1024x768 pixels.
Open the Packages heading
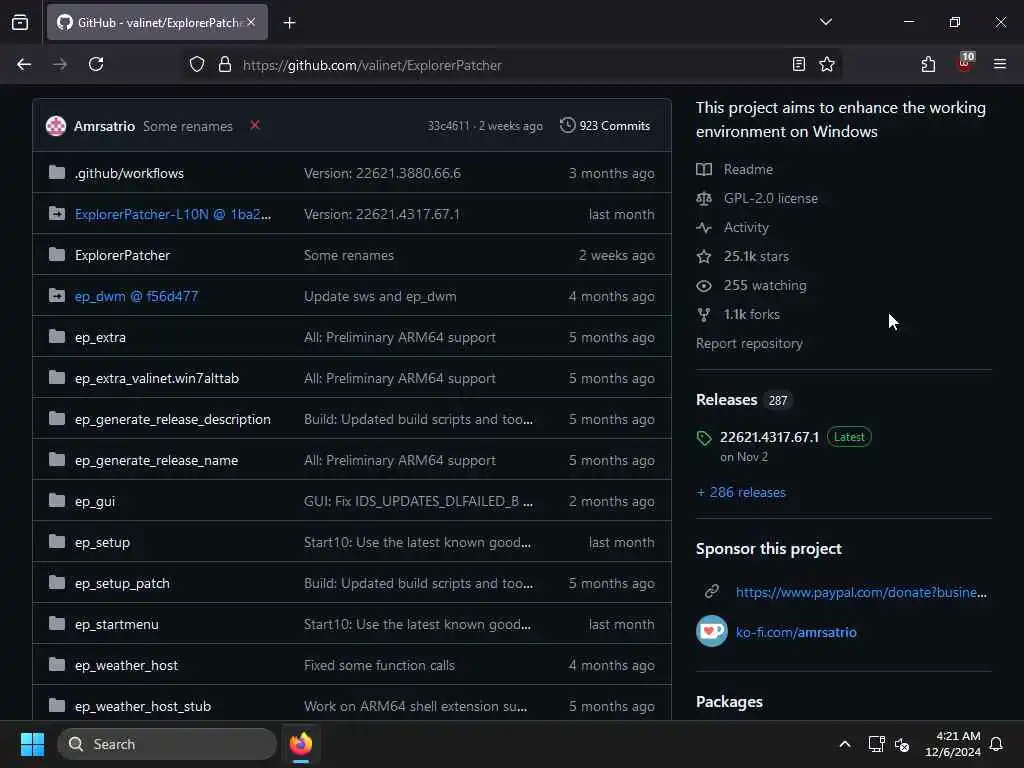point(729,702)
